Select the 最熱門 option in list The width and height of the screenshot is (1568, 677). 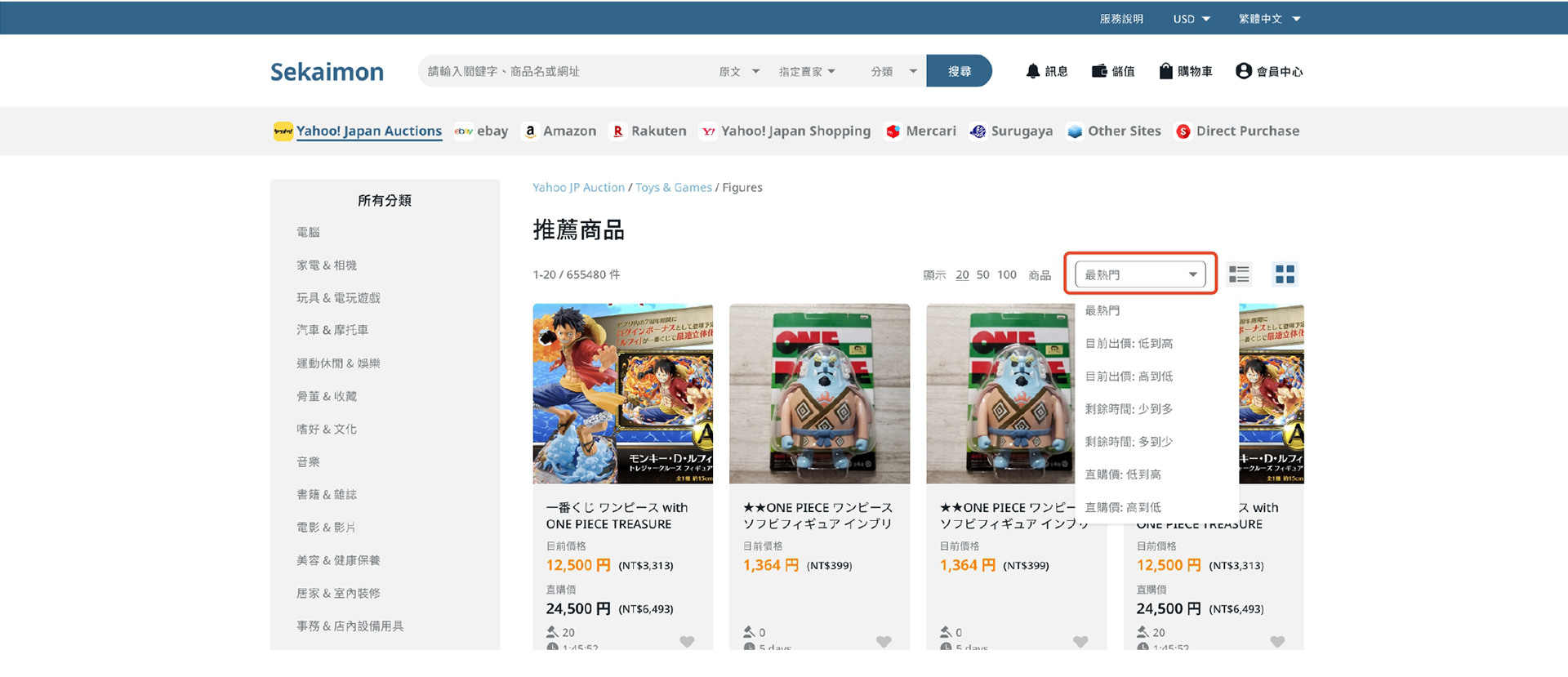1102,310
